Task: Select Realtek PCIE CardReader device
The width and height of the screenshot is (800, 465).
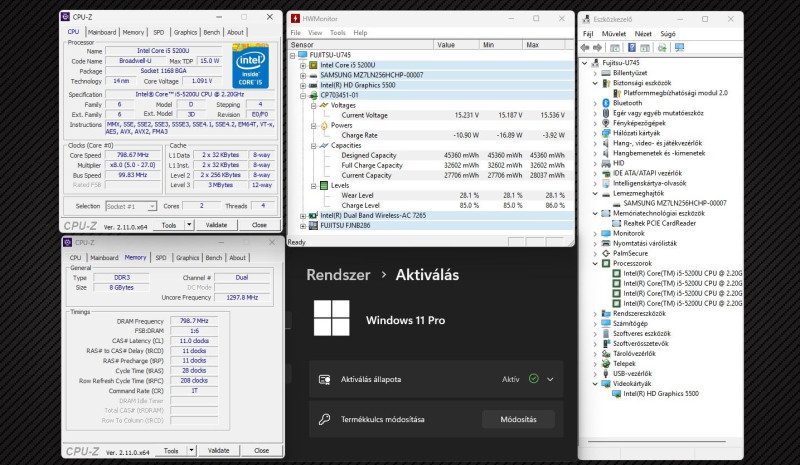Action: (659, 223)
